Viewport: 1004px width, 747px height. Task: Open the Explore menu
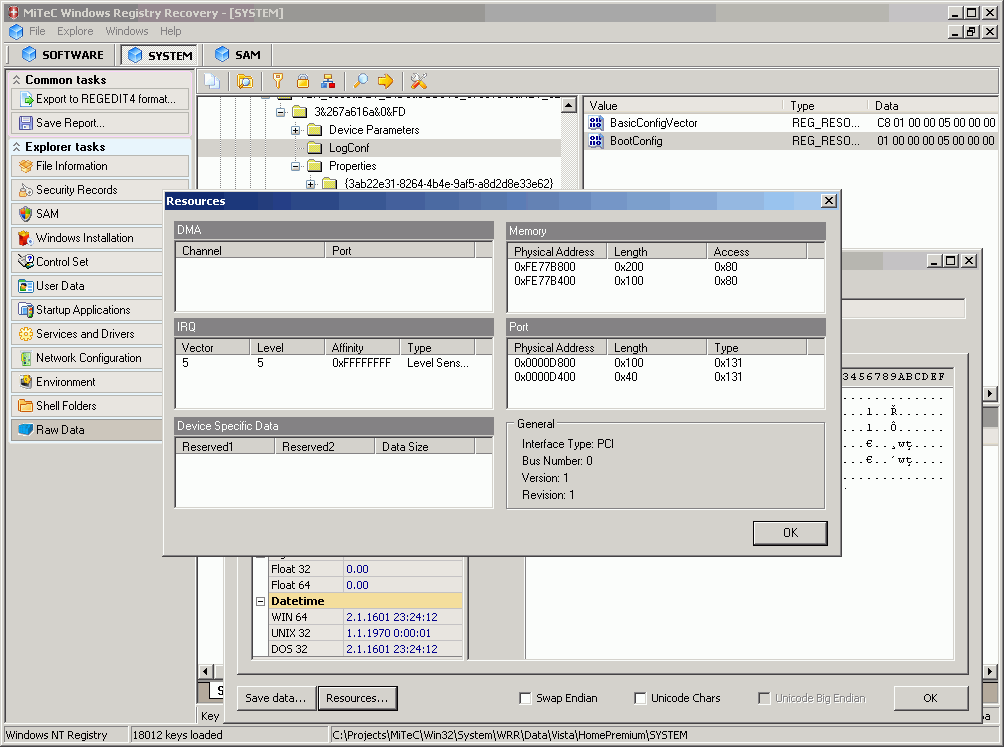pyautogui.click(x=75, y=31)
